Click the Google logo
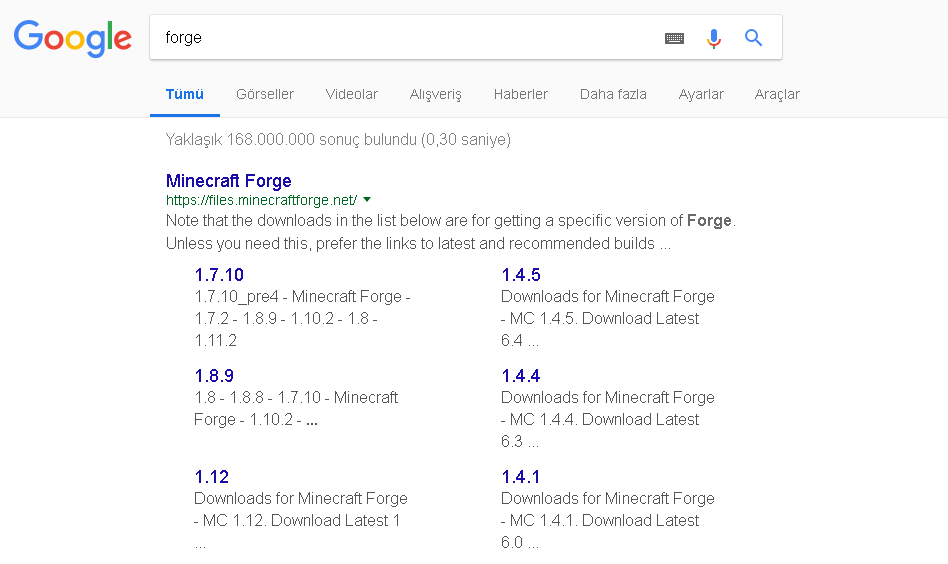 click(x=73, y=38)
